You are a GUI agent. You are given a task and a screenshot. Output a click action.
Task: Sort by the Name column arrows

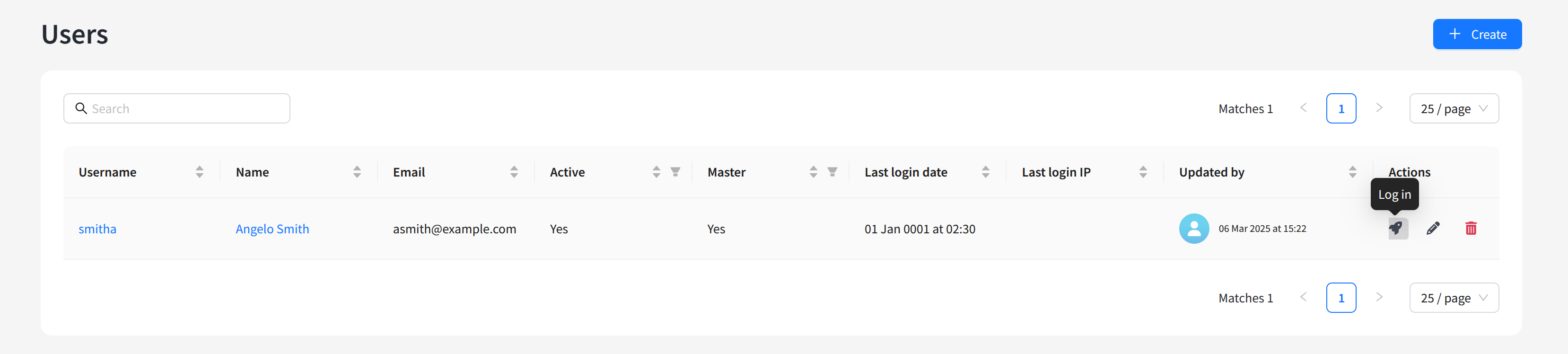pyautogui.click(x=357, y=172)
